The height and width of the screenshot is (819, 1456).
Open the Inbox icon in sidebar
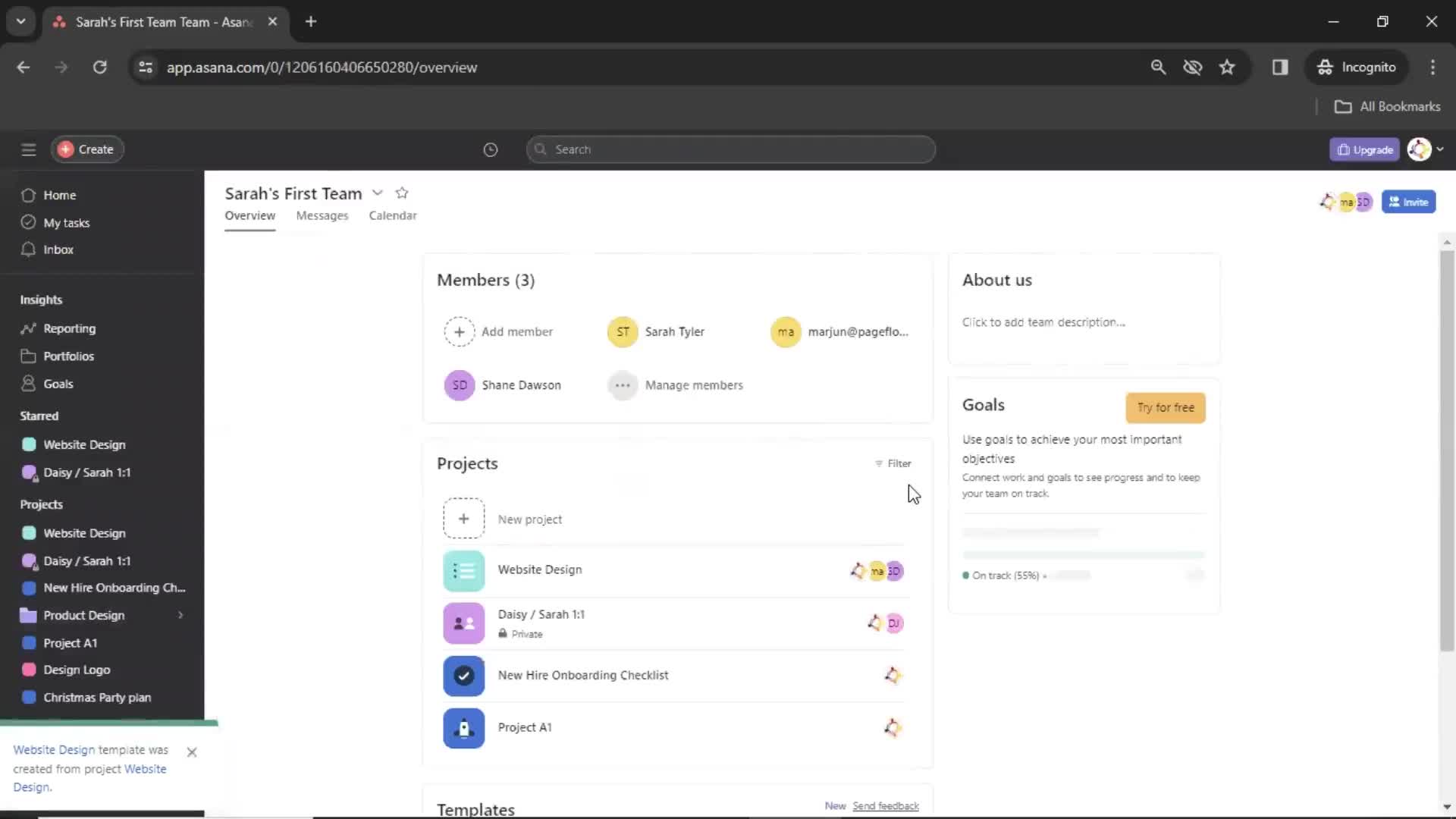(28, 249)
